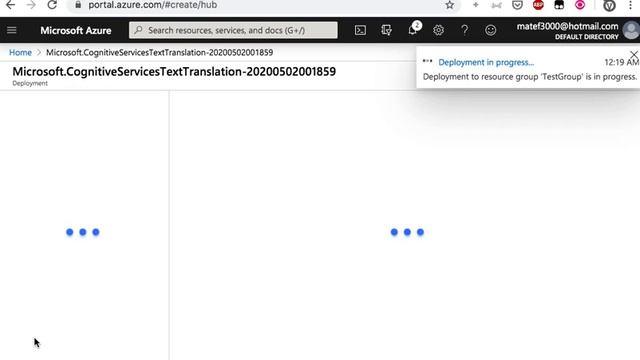Open the help question mark
Image resolution: width=640 pixels, height=360 pixels.
tap(464, 30)
